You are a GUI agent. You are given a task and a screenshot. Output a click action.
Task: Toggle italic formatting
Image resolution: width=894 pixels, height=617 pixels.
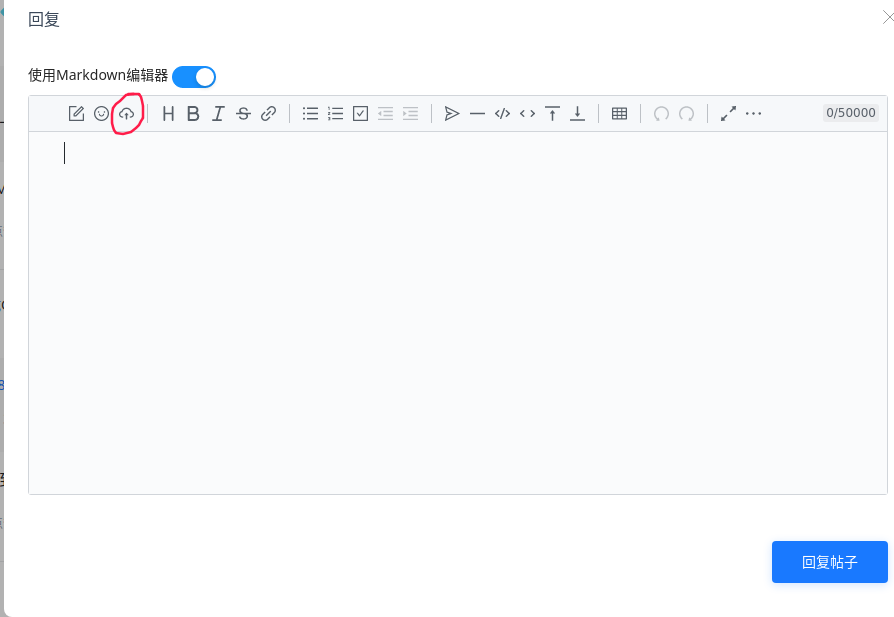click(x=218, y=113)
